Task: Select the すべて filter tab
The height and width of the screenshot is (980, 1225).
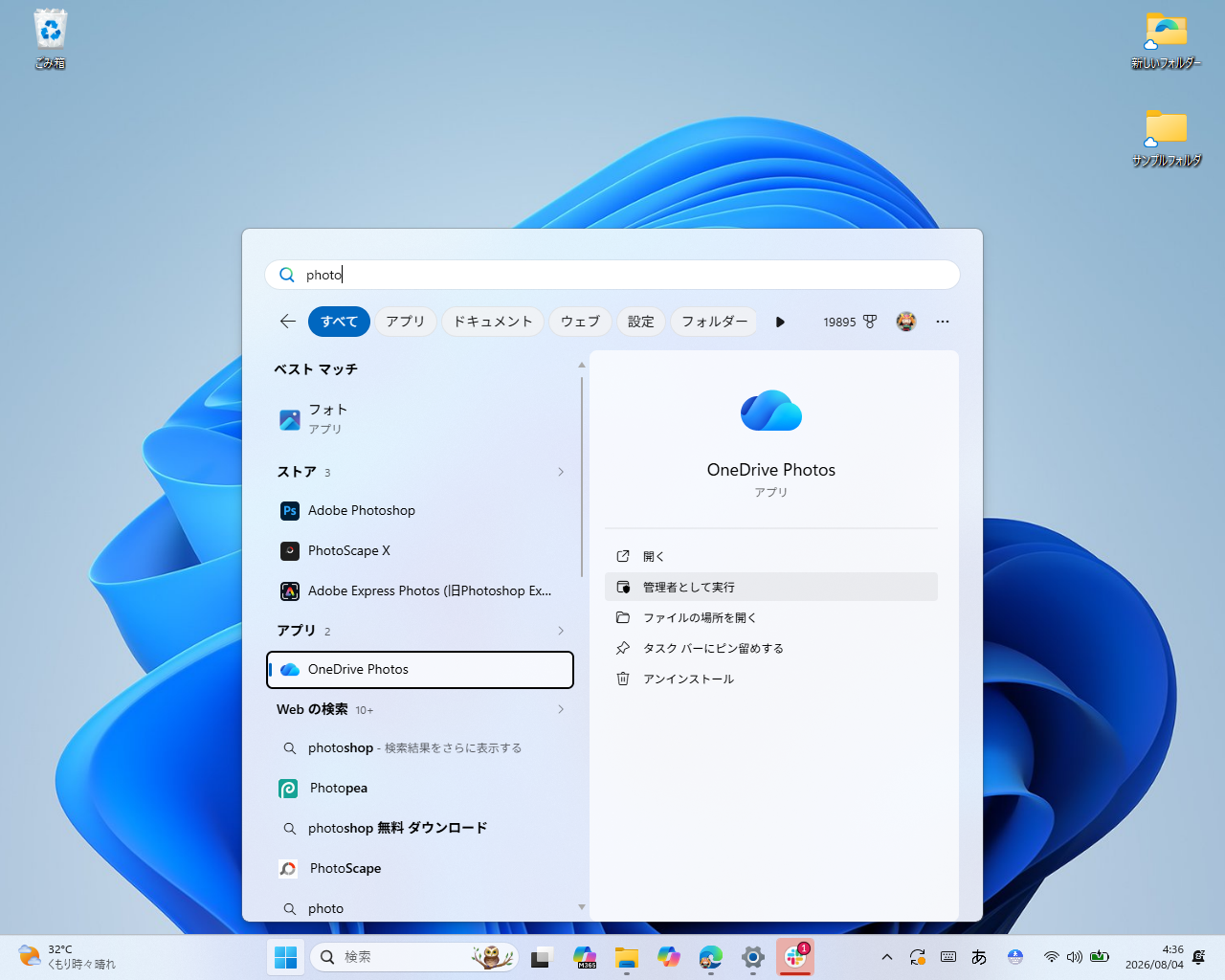Action: [339, 322]
